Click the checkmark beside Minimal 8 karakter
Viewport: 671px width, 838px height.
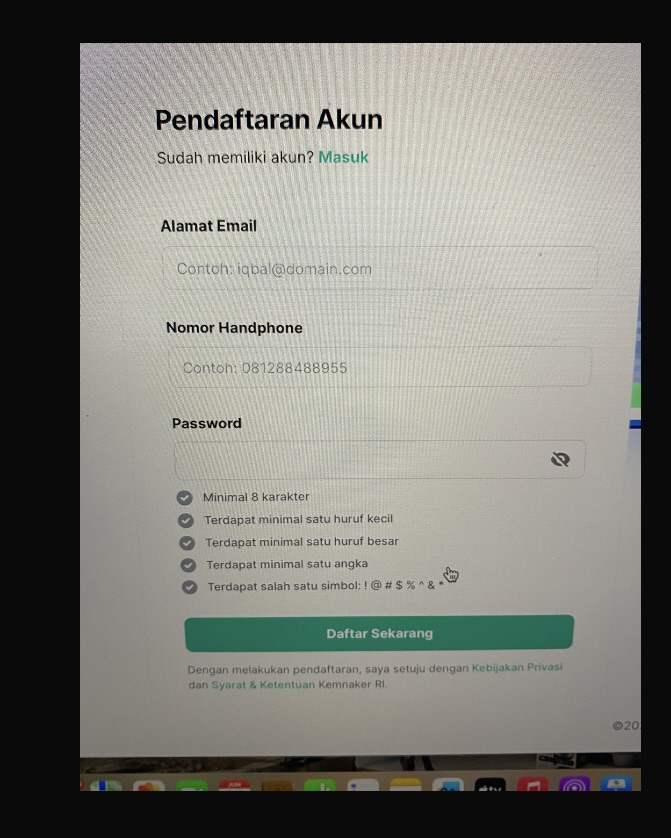point(184,498)
